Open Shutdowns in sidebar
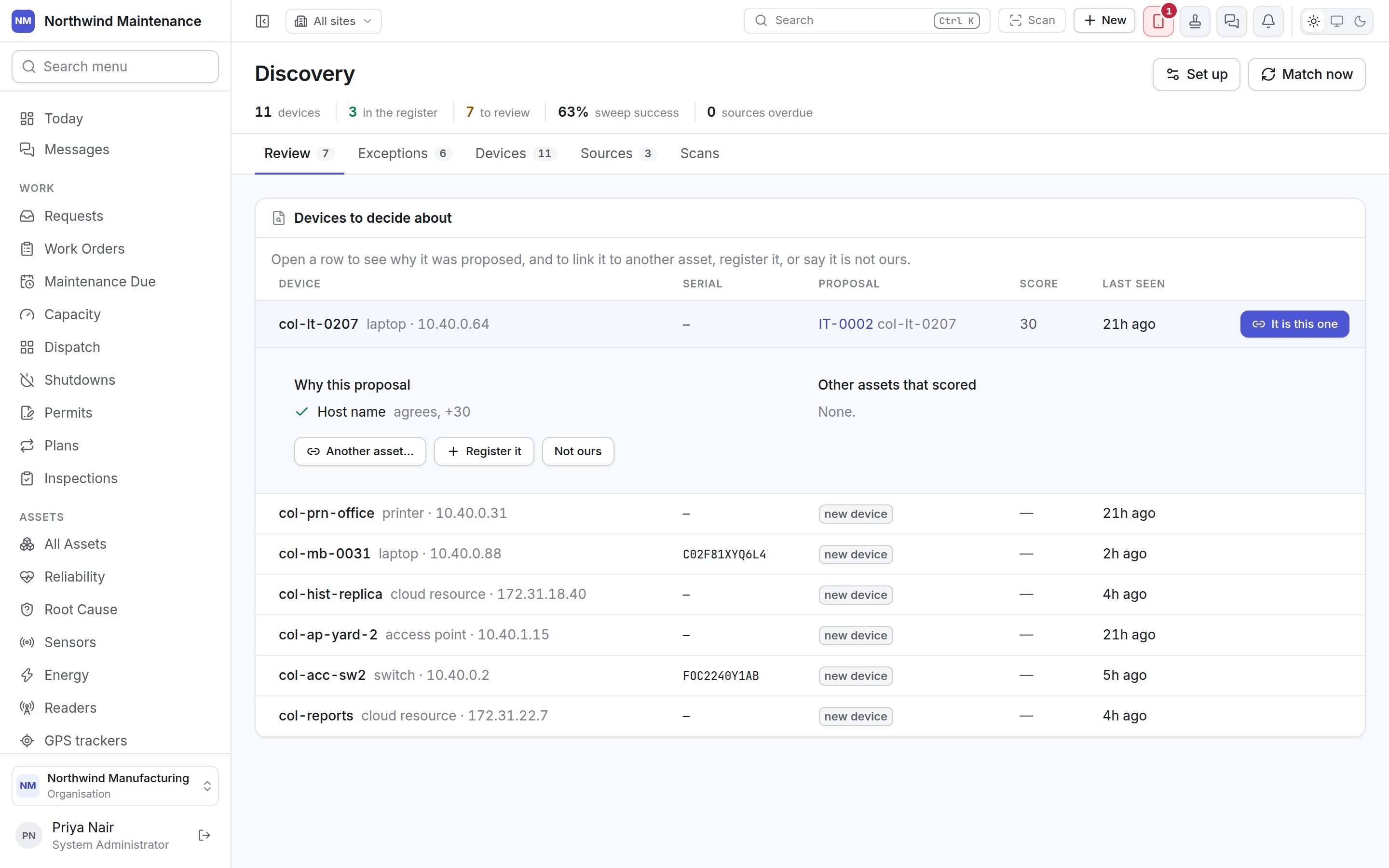 (115, 380)
